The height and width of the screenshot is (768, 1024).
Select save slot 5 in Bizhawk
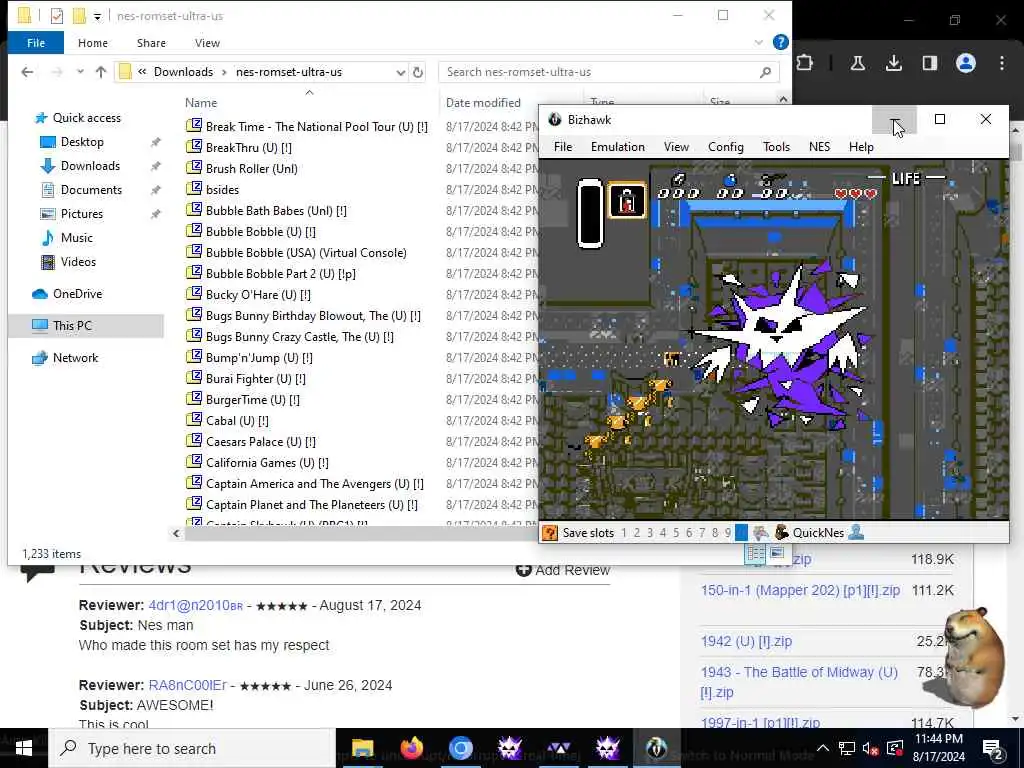click(x=676, y=533)
